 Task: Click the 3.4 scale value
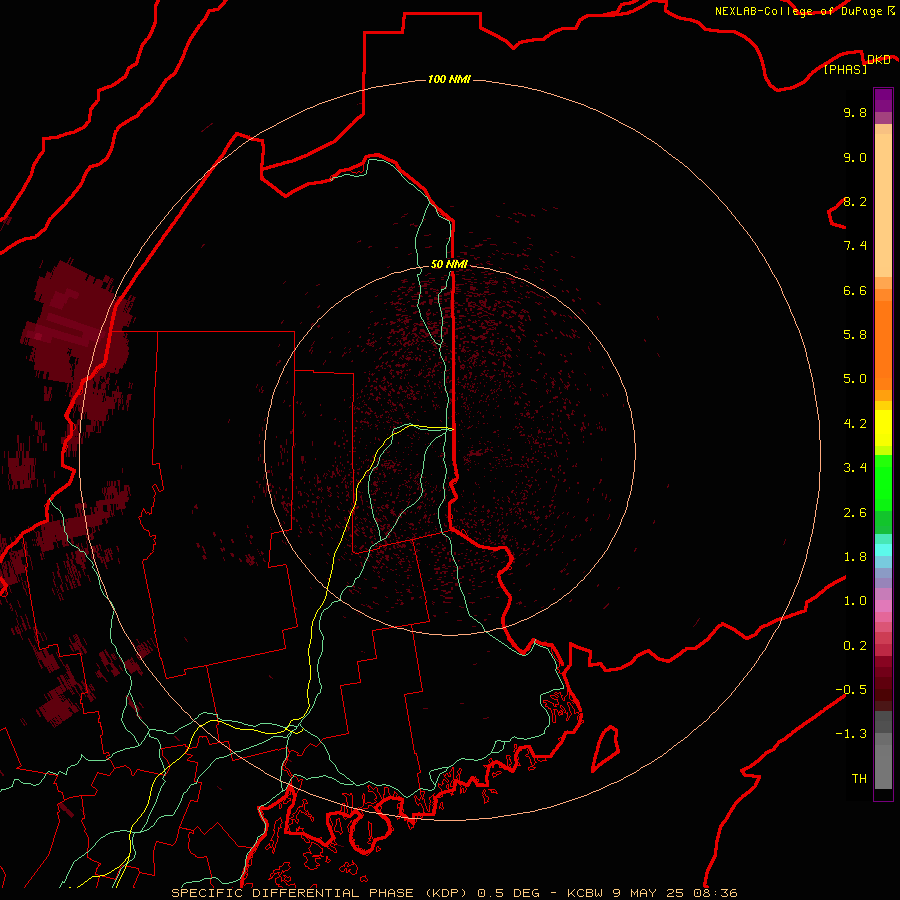(x=855, y=468)
